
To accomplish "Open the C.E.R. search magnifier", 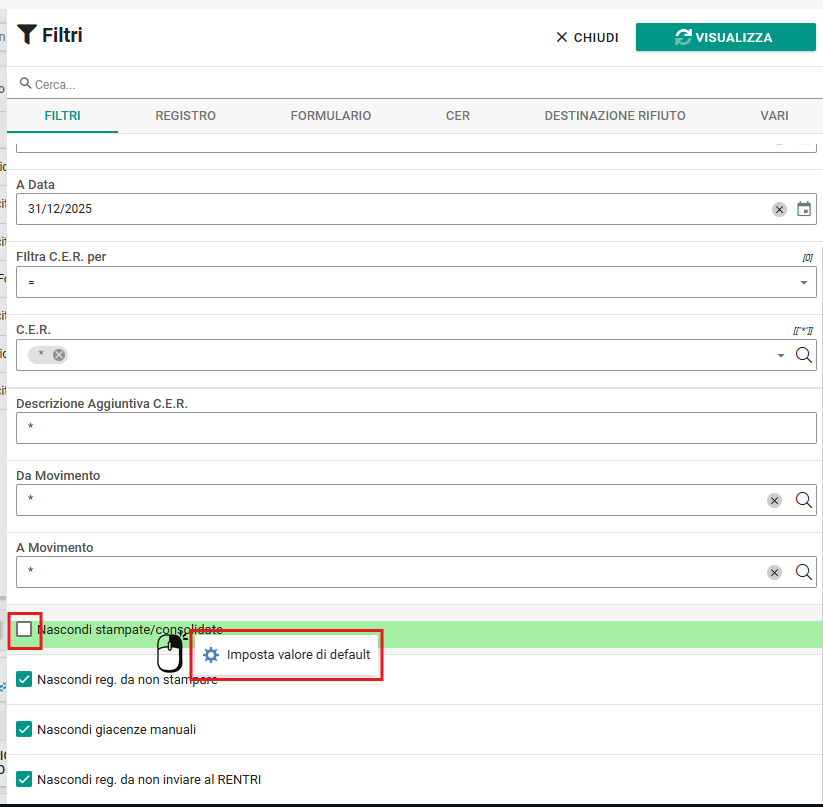I will pos(804,355).
